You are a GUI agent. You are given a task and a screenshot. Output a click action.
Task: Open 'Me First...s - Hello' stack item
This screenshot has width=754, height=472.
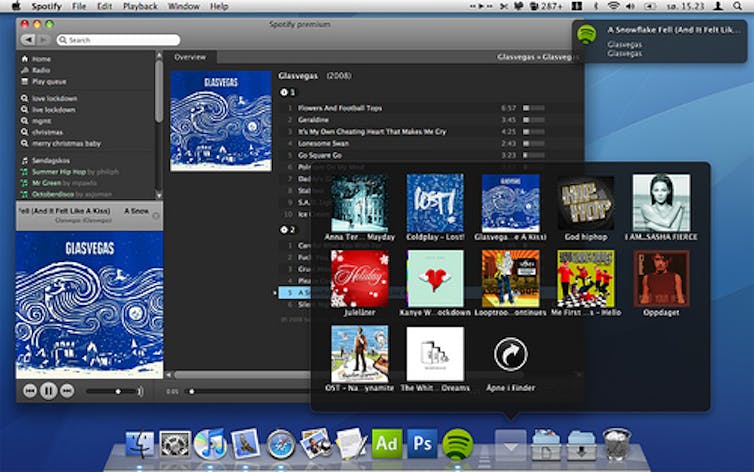(x=586, y=283)
